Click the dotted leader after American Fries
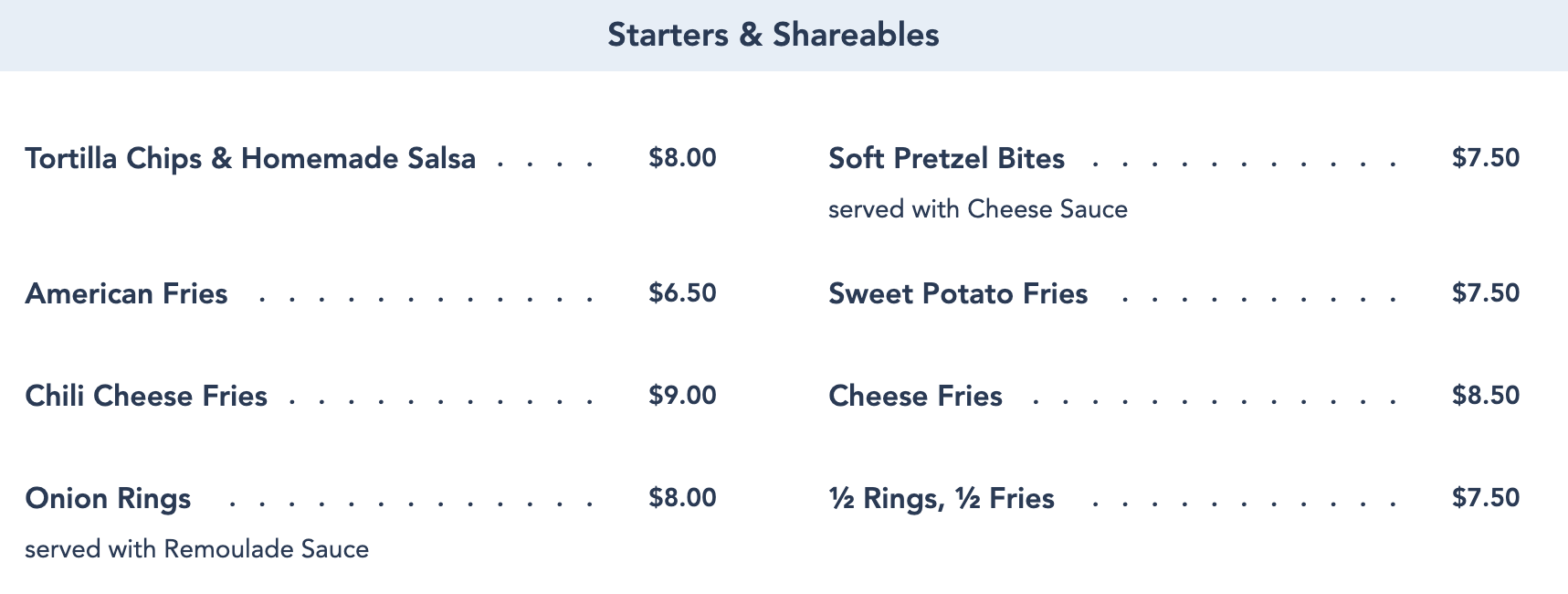Screen dimensions: 1568x594 pos(426,299)
